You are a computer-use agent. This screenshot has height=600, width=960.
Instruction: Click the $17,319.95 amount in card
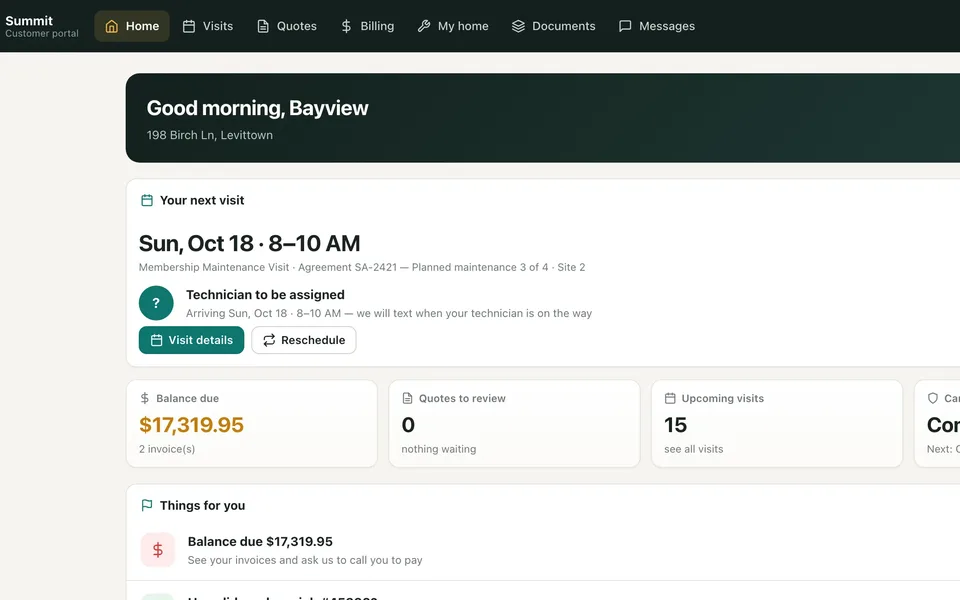point(191,424)
